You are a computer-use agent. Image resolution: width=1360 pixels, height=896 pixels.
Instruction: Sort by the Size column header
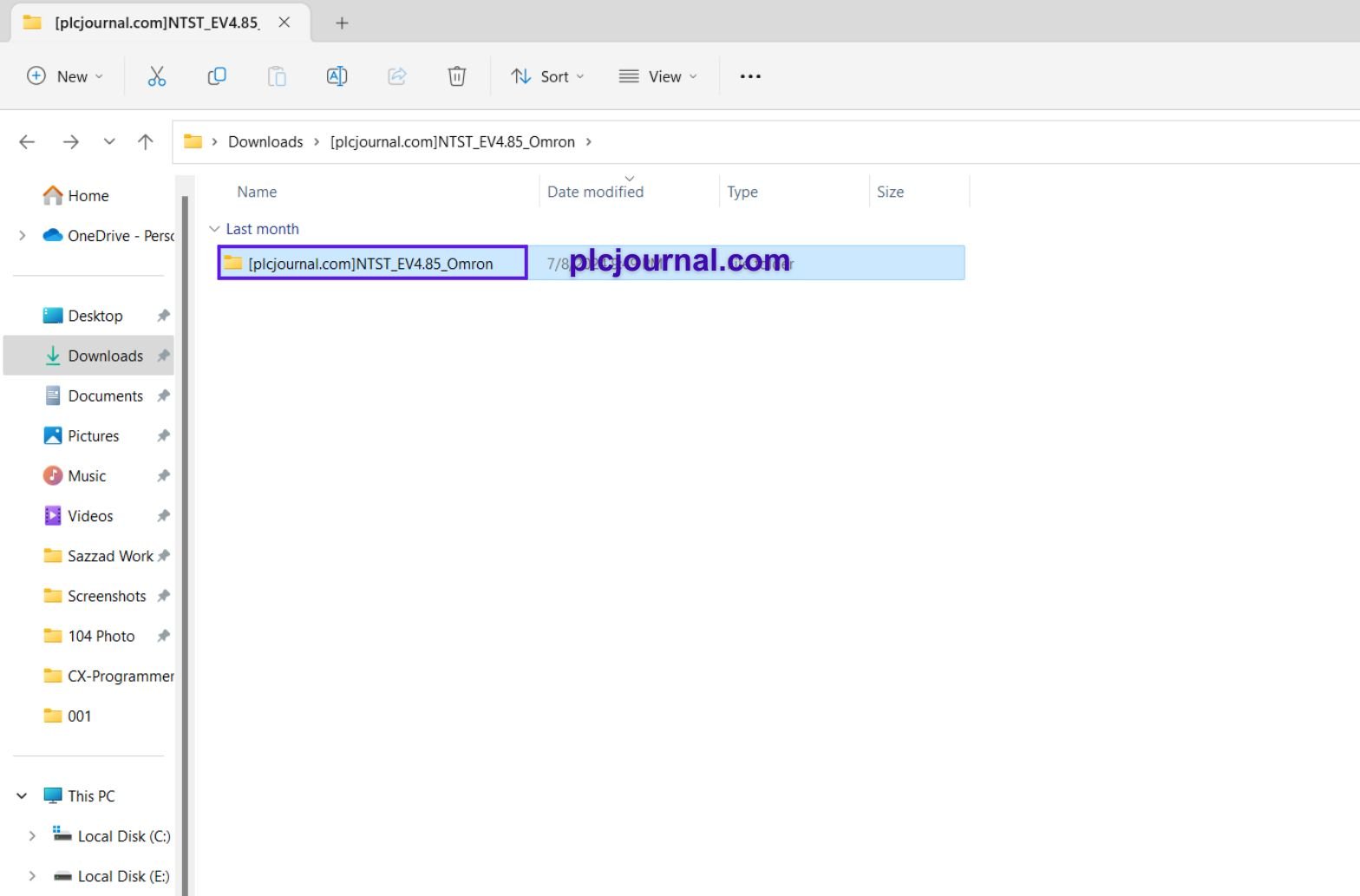click(890, 192)
